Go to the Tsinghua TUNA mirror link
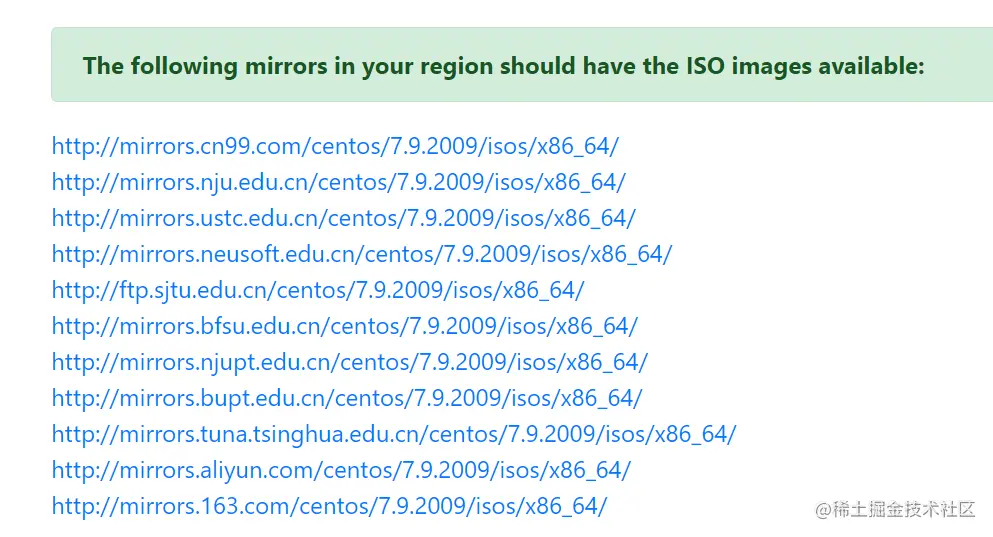 (394, 434)
